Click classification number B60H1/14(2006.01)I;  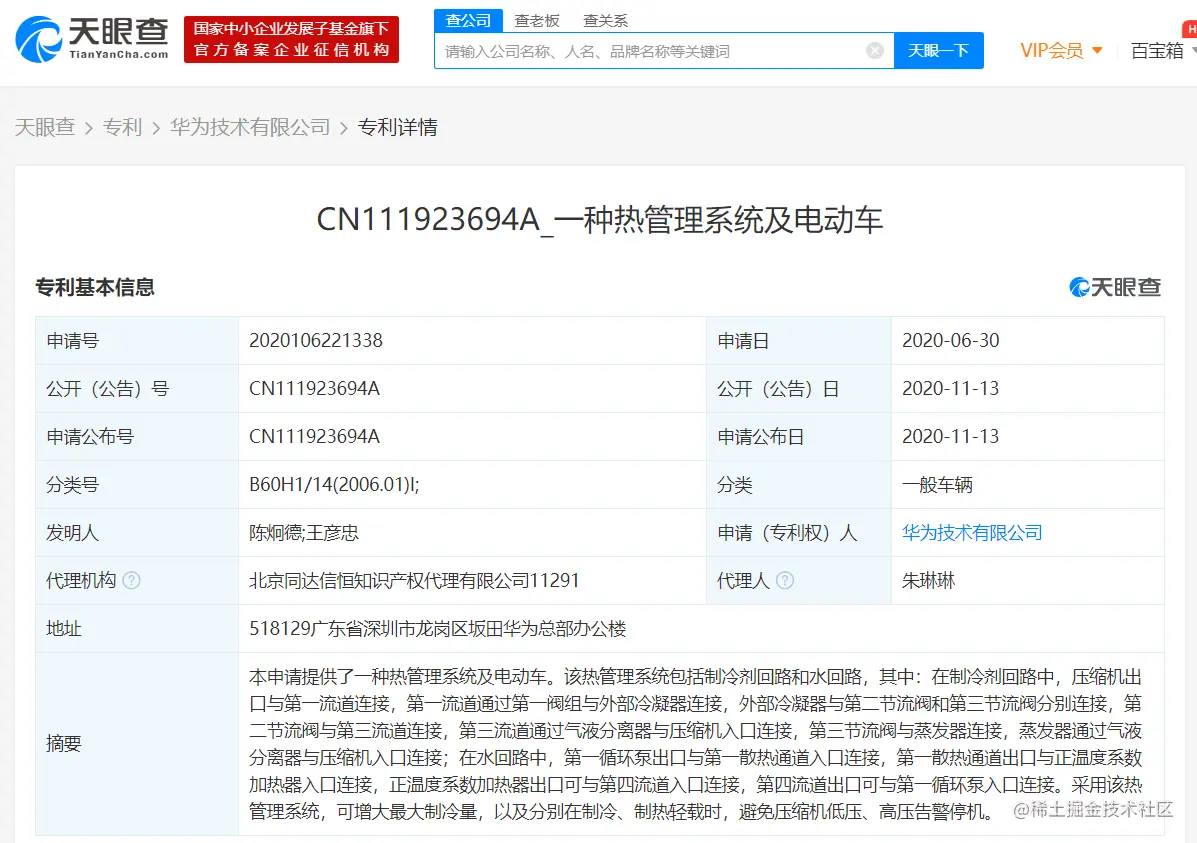[x=334, y=485]
